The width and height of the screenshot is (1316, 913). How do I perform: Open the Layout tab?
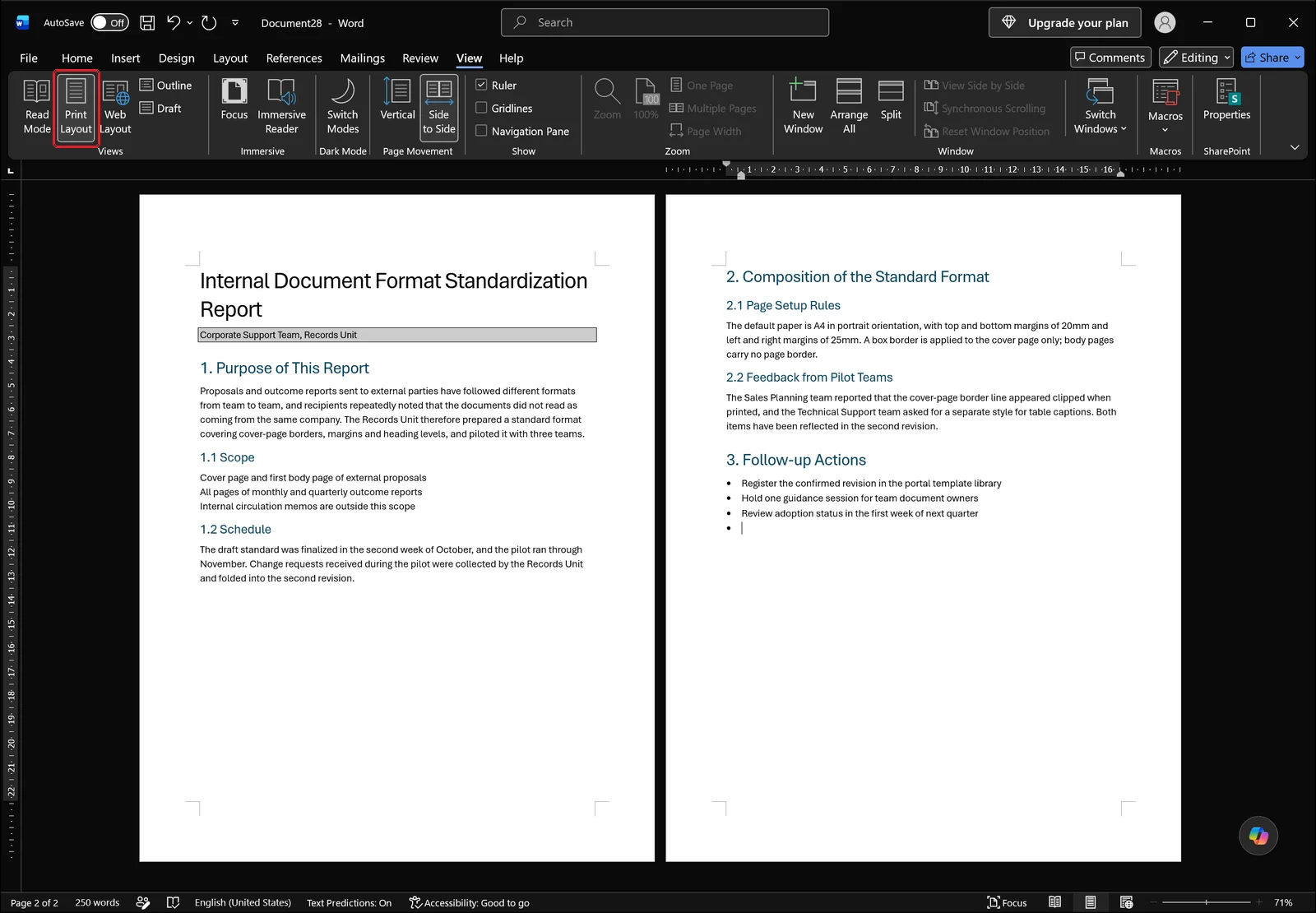point(229,58)
